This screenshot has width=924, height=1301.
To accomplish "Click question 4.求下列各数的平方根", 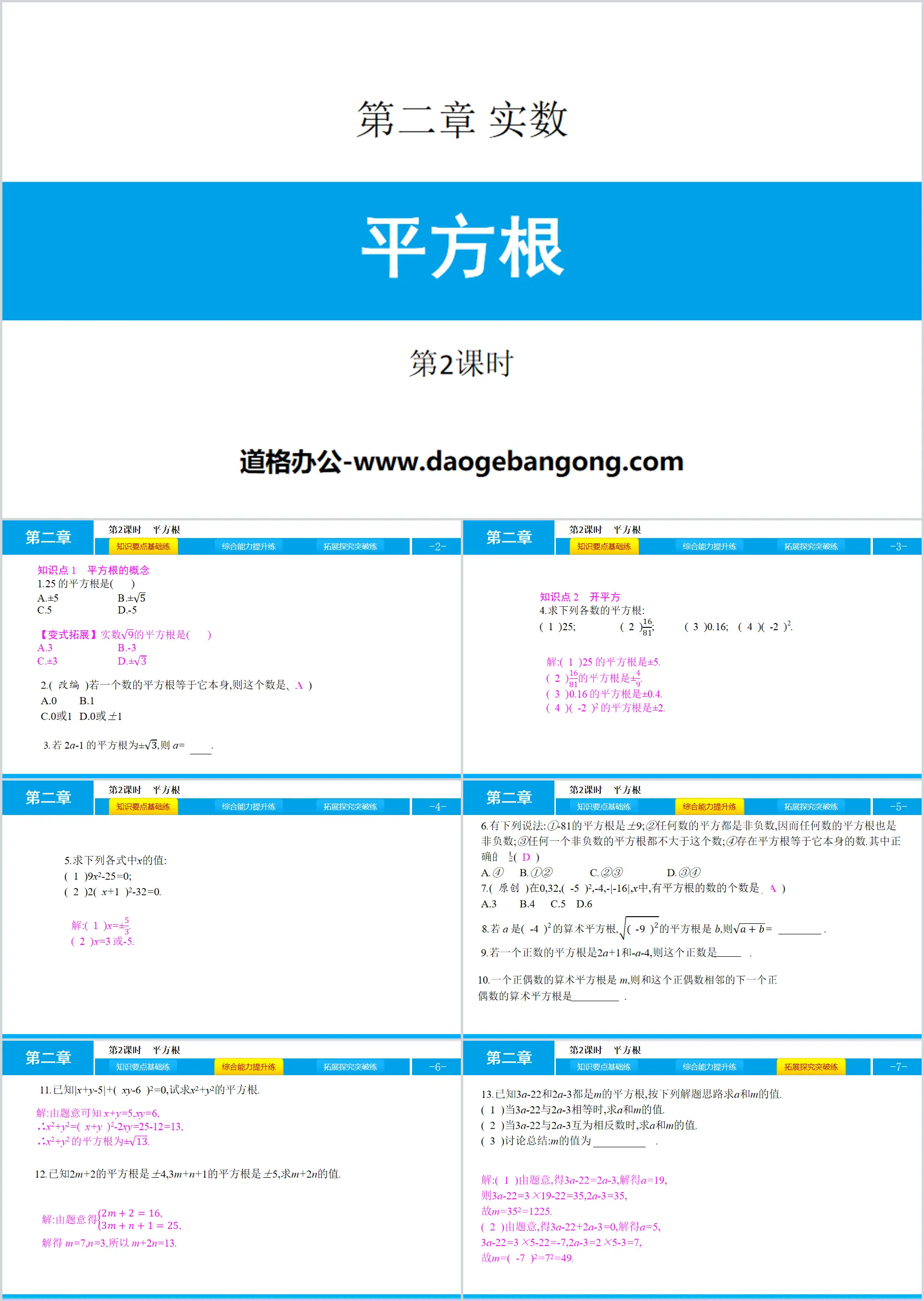I will 592,610.
